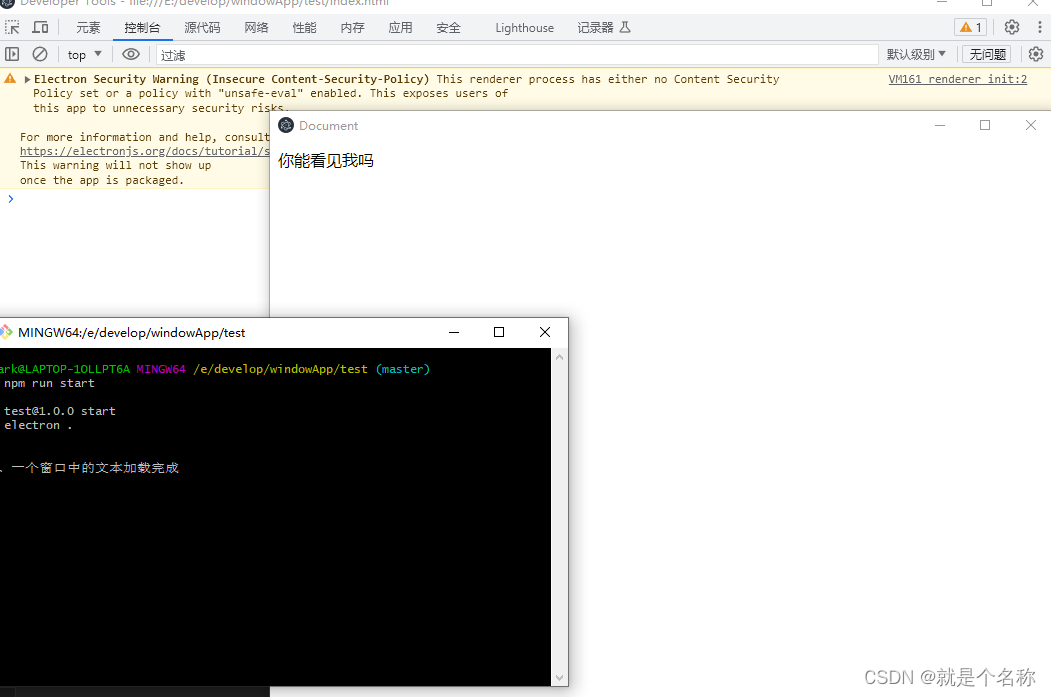Click the 无问题 issues button
1051x697 pixels.
(987, 54)
